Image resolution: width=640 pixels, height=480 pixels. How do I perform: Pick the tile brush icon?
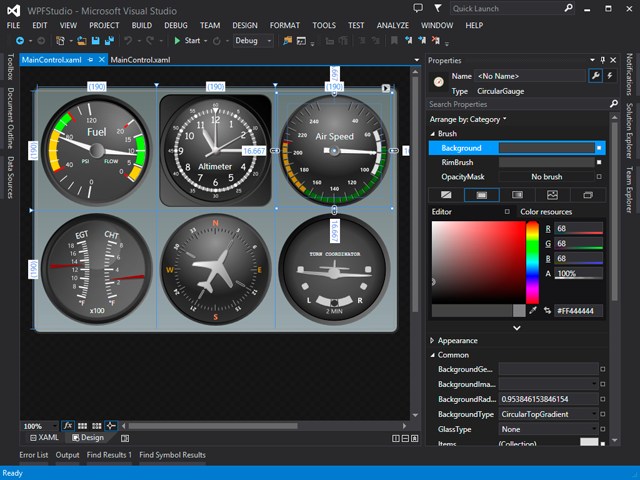(552, 195)
